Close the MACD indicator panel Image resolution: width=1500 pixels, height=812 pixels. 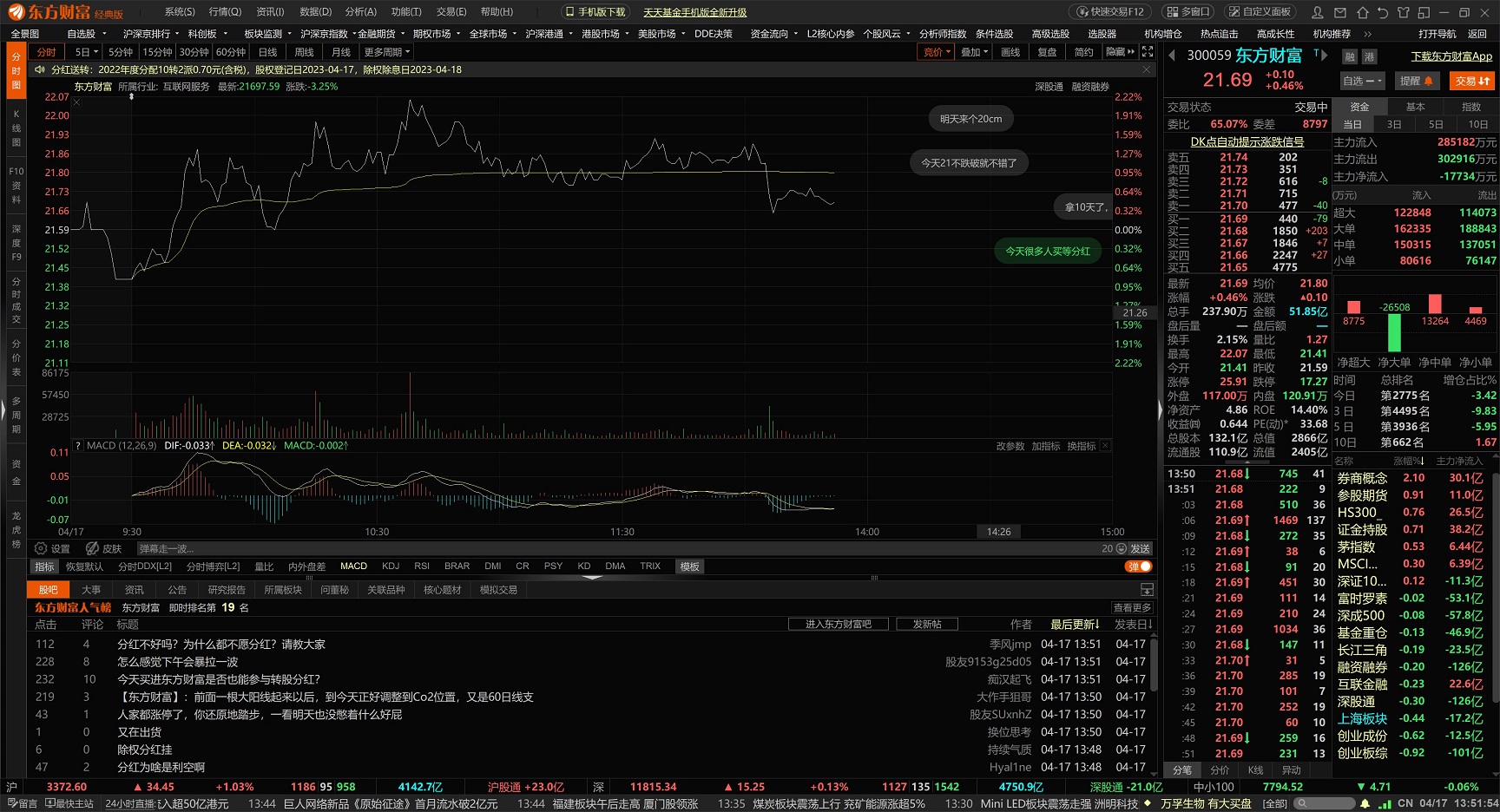[x=1105, y=446]
